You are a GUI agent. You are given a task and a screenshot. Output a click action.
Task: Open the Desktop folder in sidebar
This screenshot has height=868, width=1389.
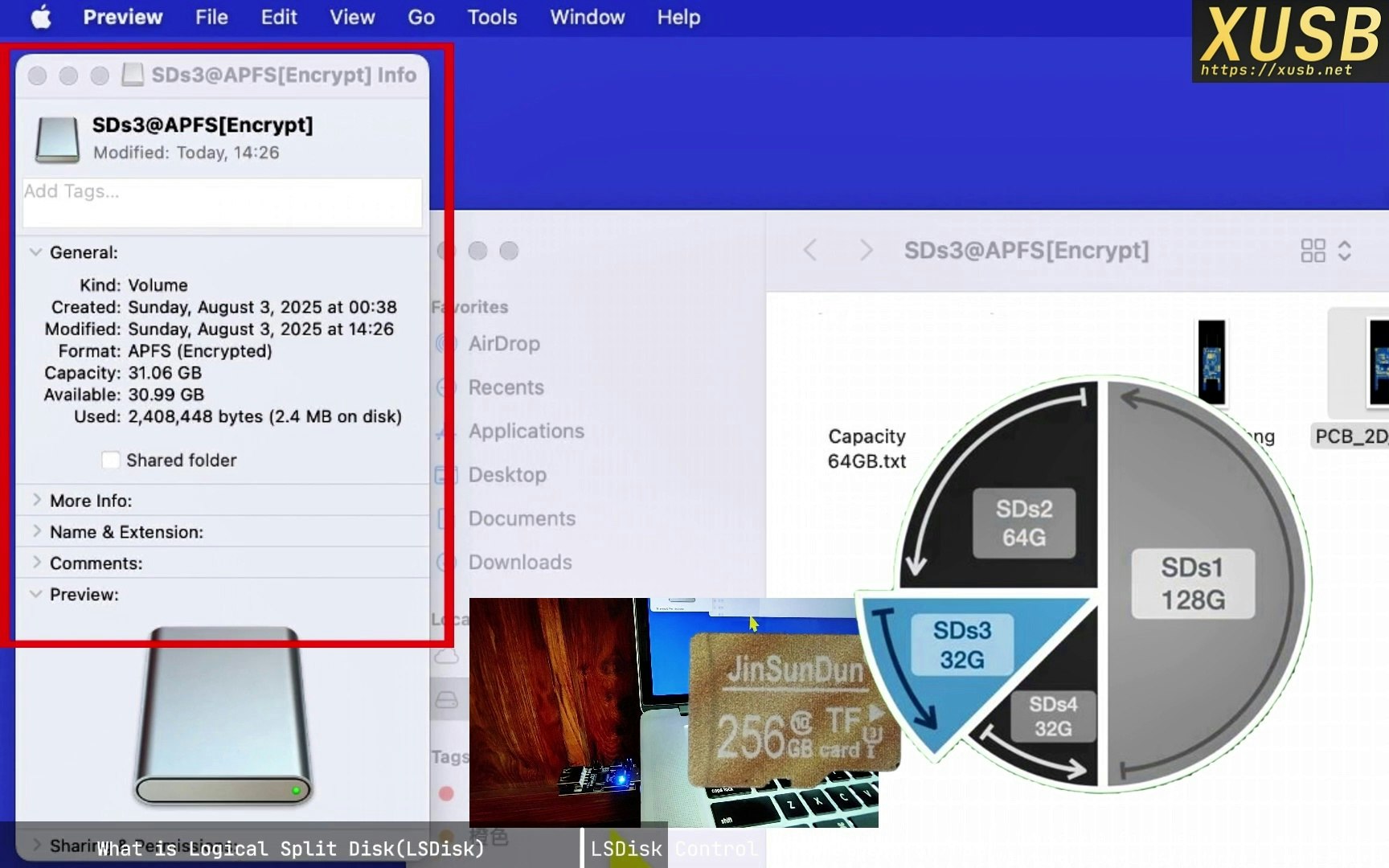[x=507, y=475]
